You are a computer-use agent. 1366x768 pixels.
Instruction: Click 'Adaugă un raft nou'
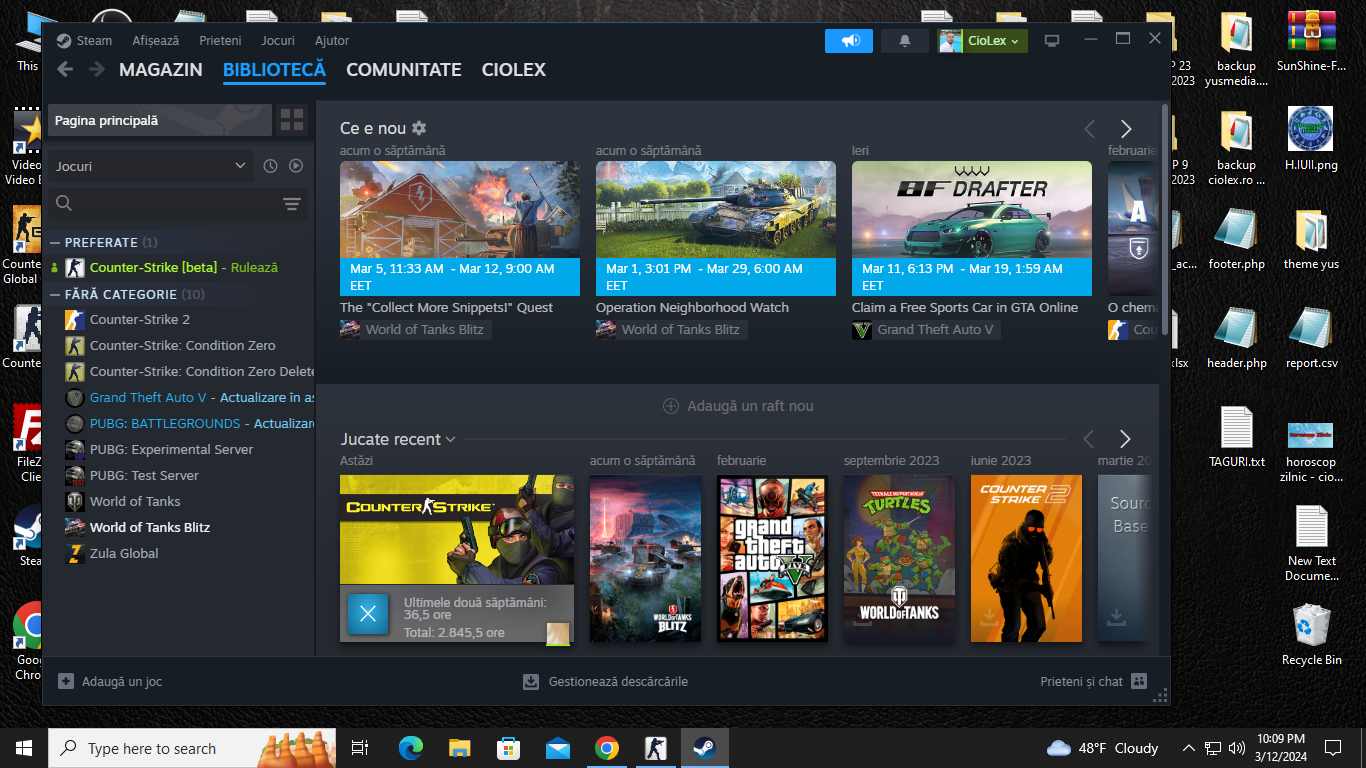point(738,406)
